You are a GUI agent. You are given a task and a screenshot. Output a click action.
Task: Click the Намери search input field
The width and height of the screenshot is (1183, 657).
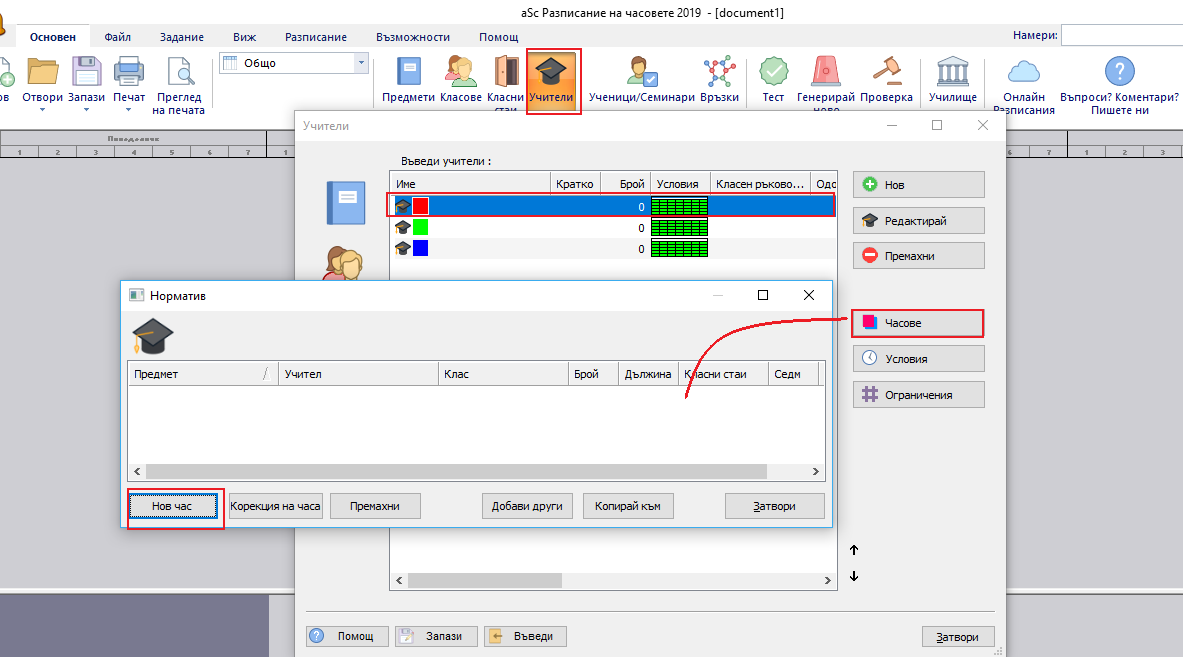(x=1120, y=35)
